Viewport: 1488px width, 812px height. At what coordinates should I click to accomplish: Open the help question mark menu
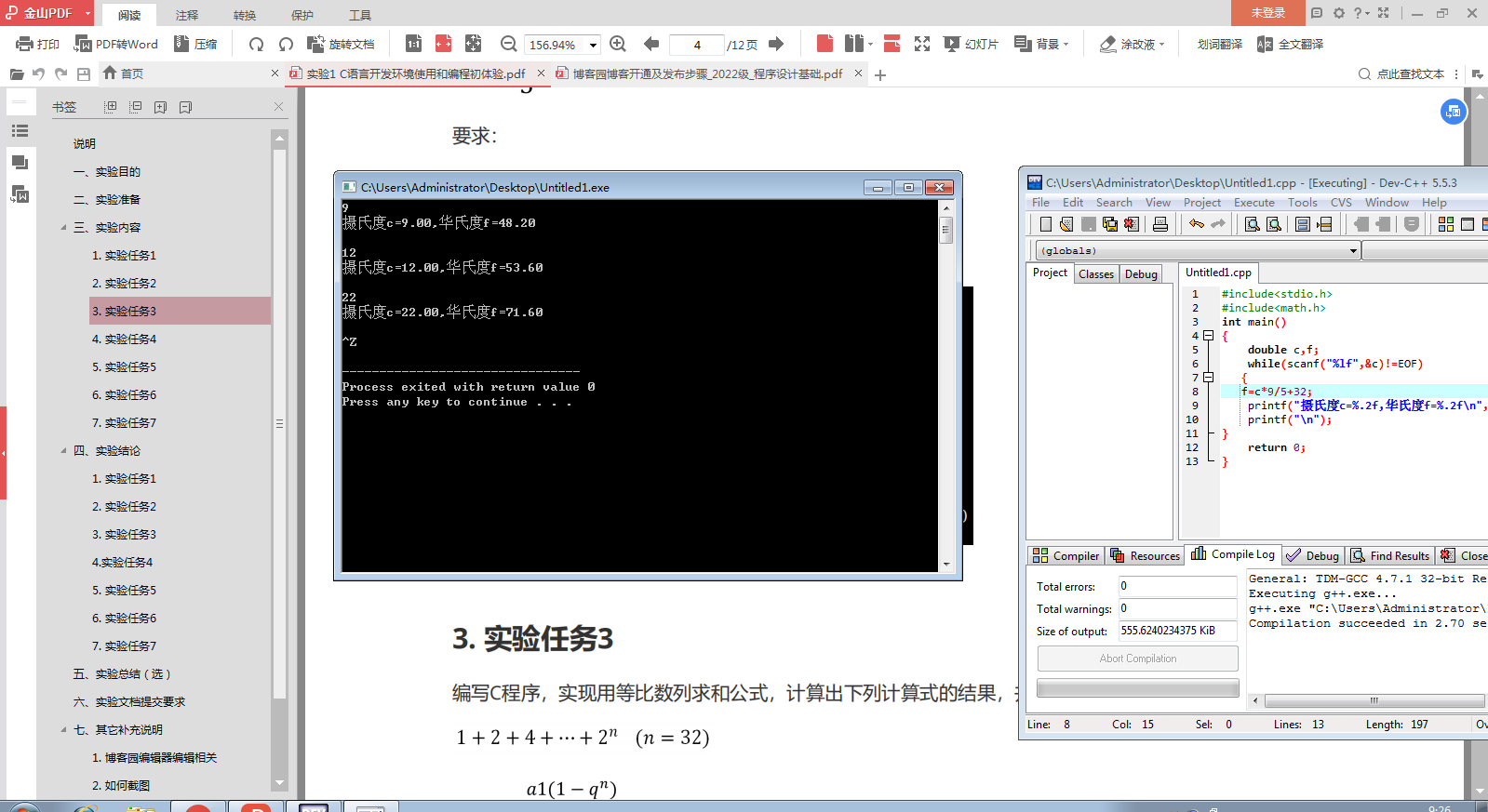pyautogui.click(x=1361, y=13)
